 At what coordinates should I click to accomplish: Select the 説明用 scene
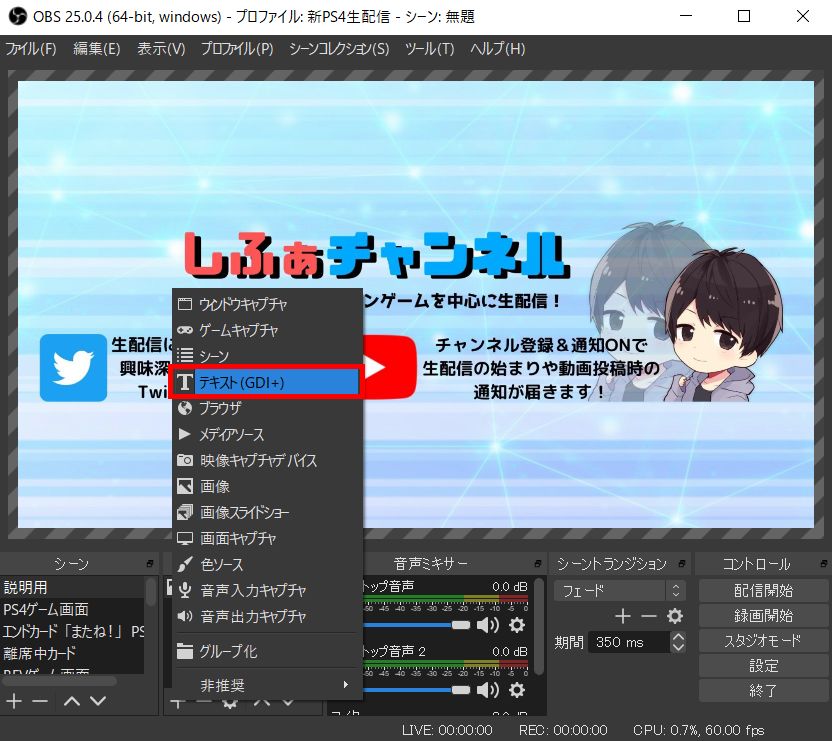pyautogui.click(x=72, y=587)
